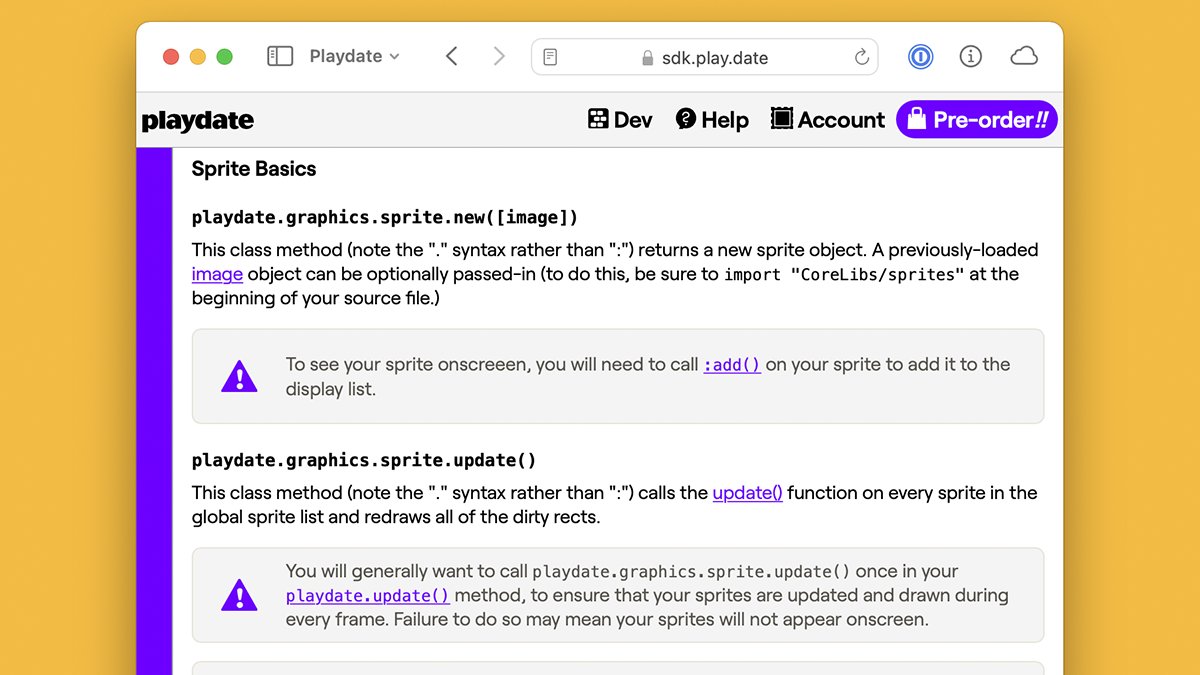This screenshot has height=675, width=1200.
Task: Go forward to the next page
Action: point(498,57)
